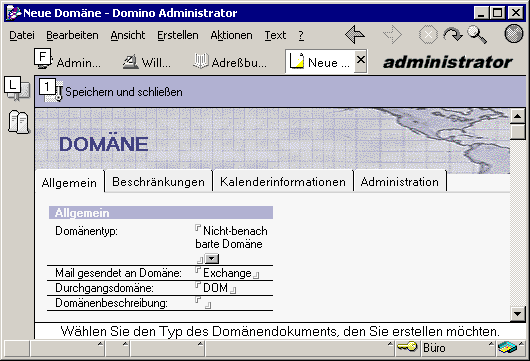
Task: Click the administrator logo text
Action: [x=448, y=62]
